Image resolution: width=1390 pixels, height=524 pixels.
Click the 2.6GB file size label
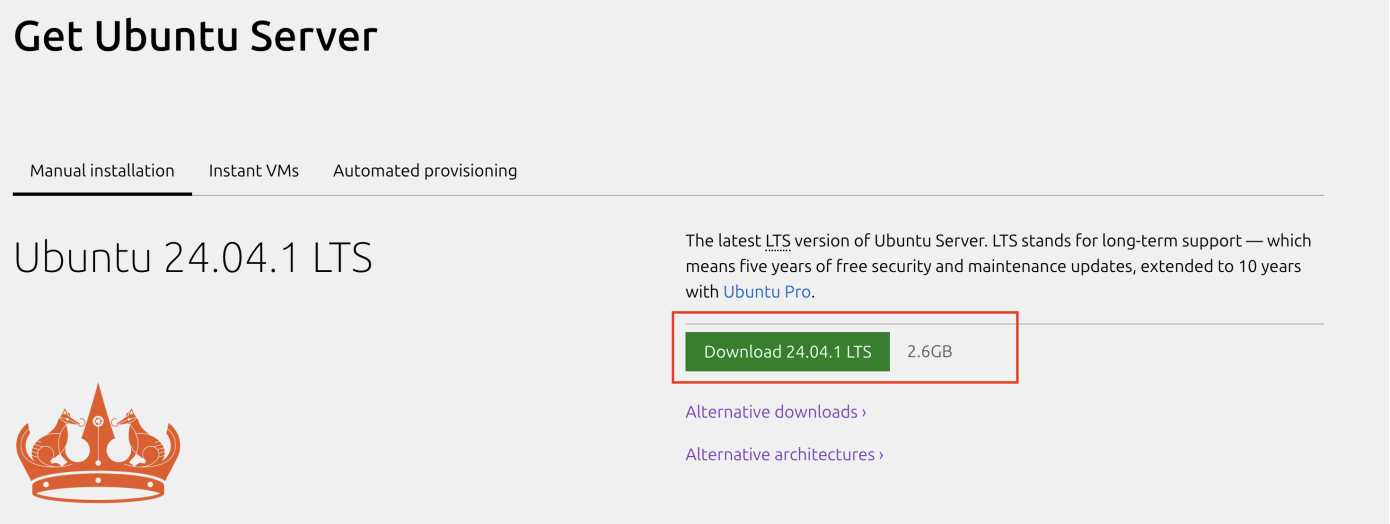pyautogui.click(x=929, y=352)
